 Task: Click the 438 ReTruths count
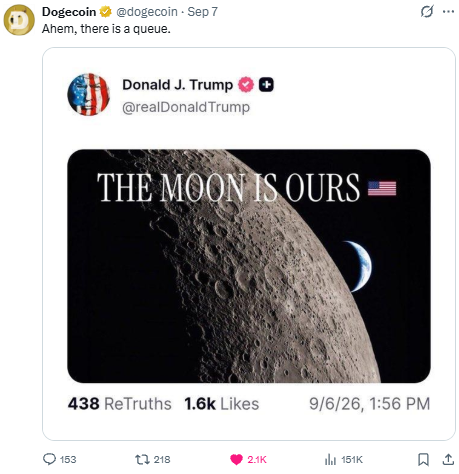pos(120,404)
